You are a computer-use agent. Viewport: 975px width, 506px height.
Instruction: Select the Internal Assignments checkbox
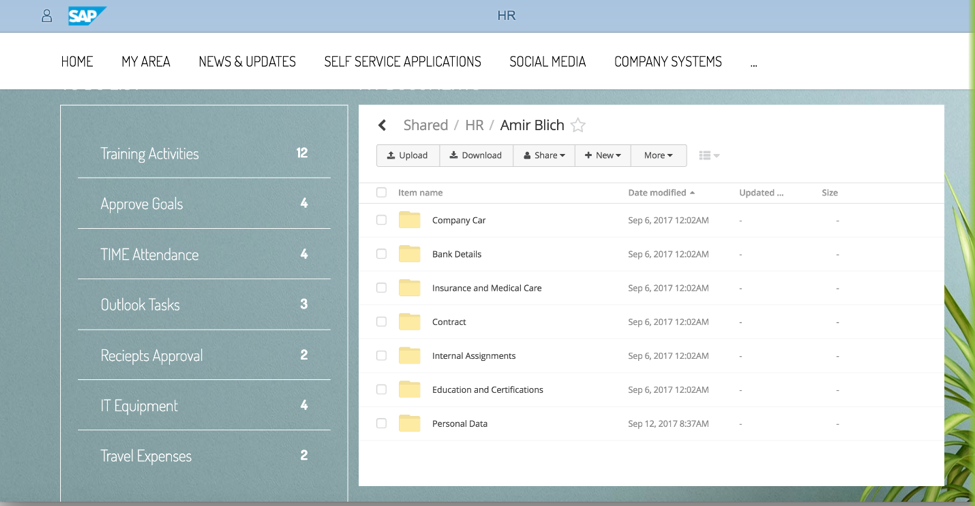[x=381, y=356]
